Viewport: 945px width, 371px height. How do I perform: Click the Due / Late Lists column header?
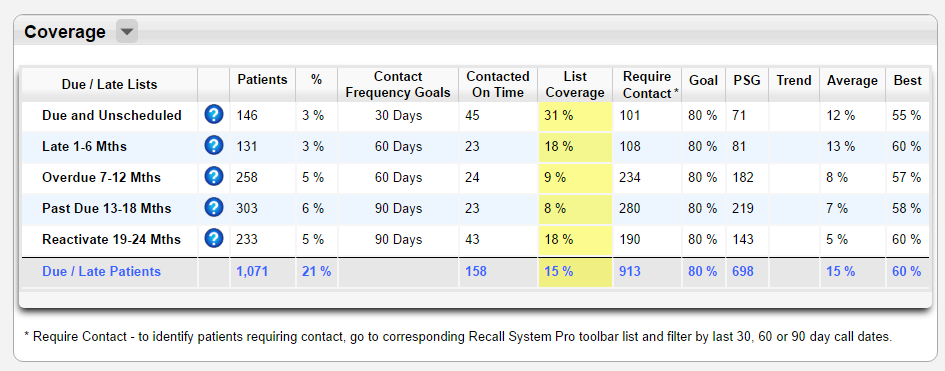109,85
